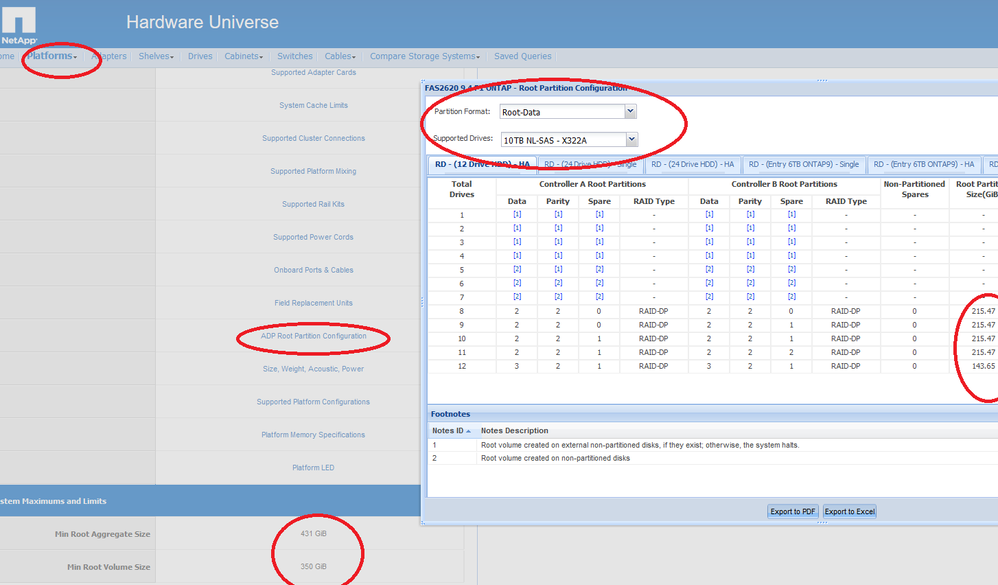Image resolution: width=998 pixels, height=585 pixels.
Task: Switch to RD - (24 Drive HDD) - HA tab
Action: (692, 164)
